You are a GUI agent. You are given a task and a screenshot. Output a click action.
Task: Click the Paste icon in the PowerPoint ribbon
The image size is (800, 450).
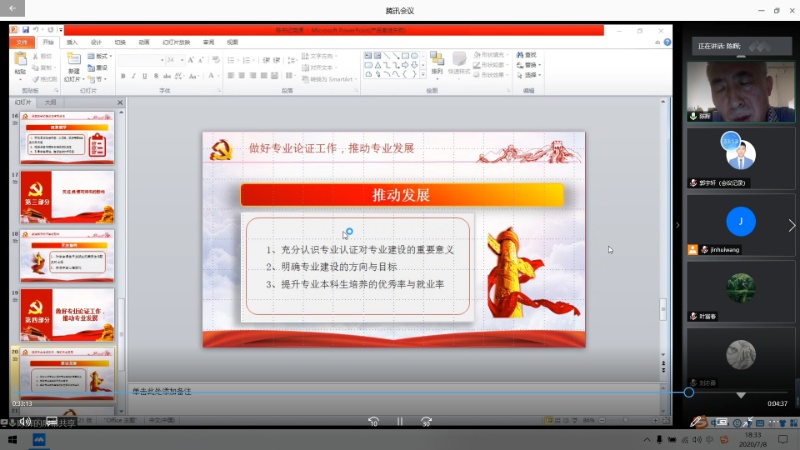click(x=20, y=64)
